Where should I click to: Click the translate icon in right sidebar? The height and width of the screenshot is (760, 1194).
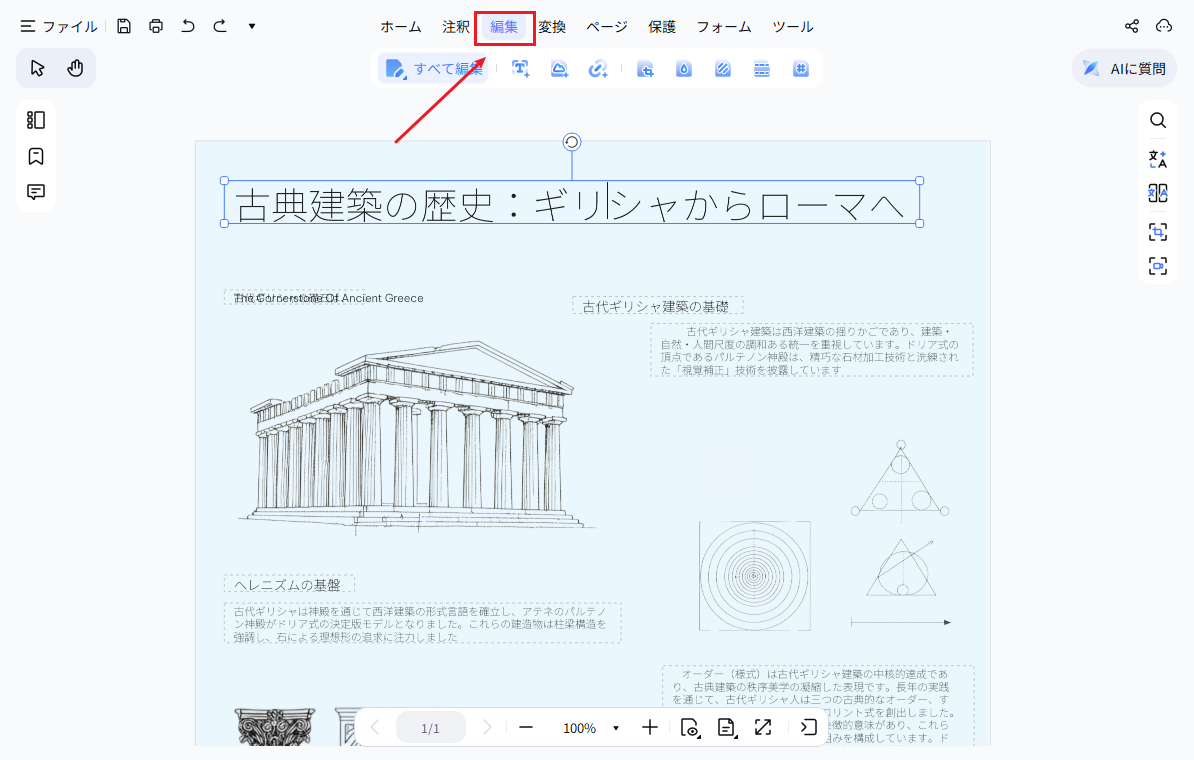coord(1157,158)
